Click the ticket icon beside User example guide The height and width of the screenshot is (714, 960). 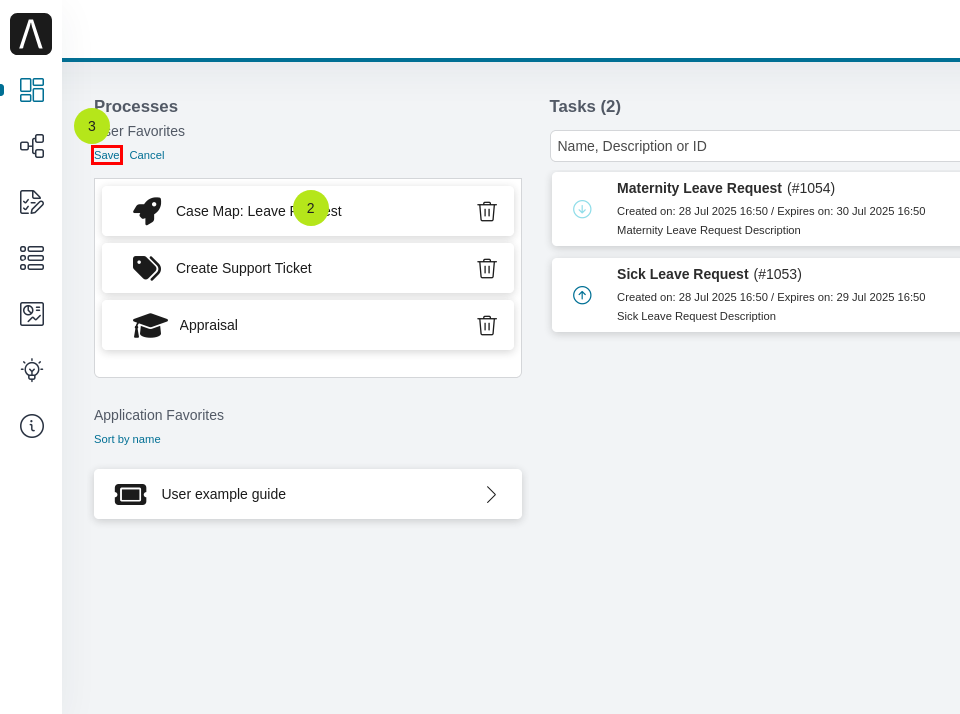pyautogui.click(x=130, y=493)
